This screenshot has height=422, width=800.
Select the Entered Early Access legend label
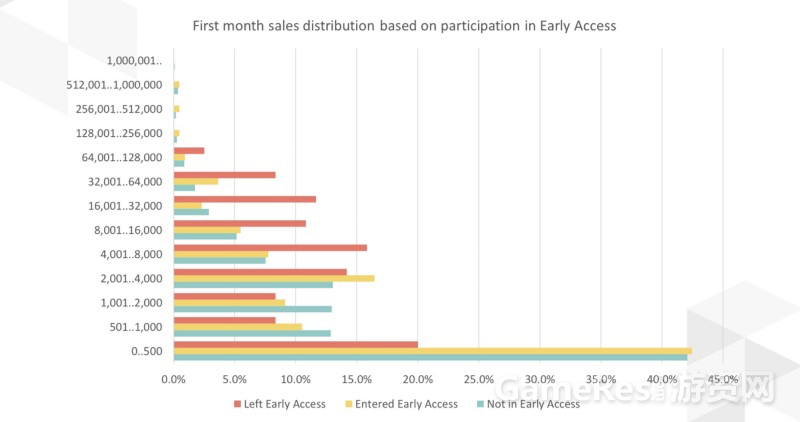(407, 404)
